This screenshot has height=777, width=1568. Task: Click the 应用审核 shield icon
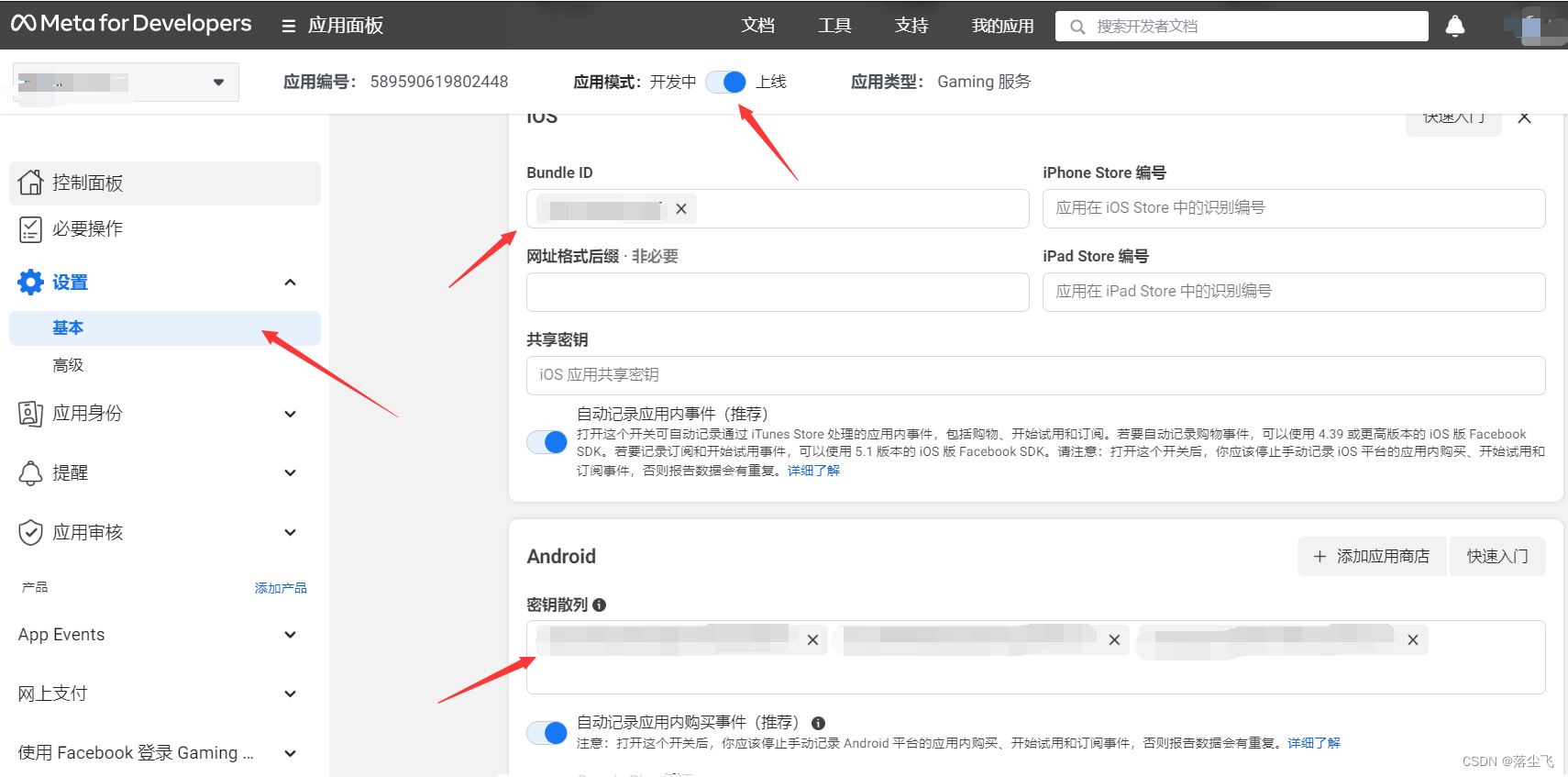point(30,532)
